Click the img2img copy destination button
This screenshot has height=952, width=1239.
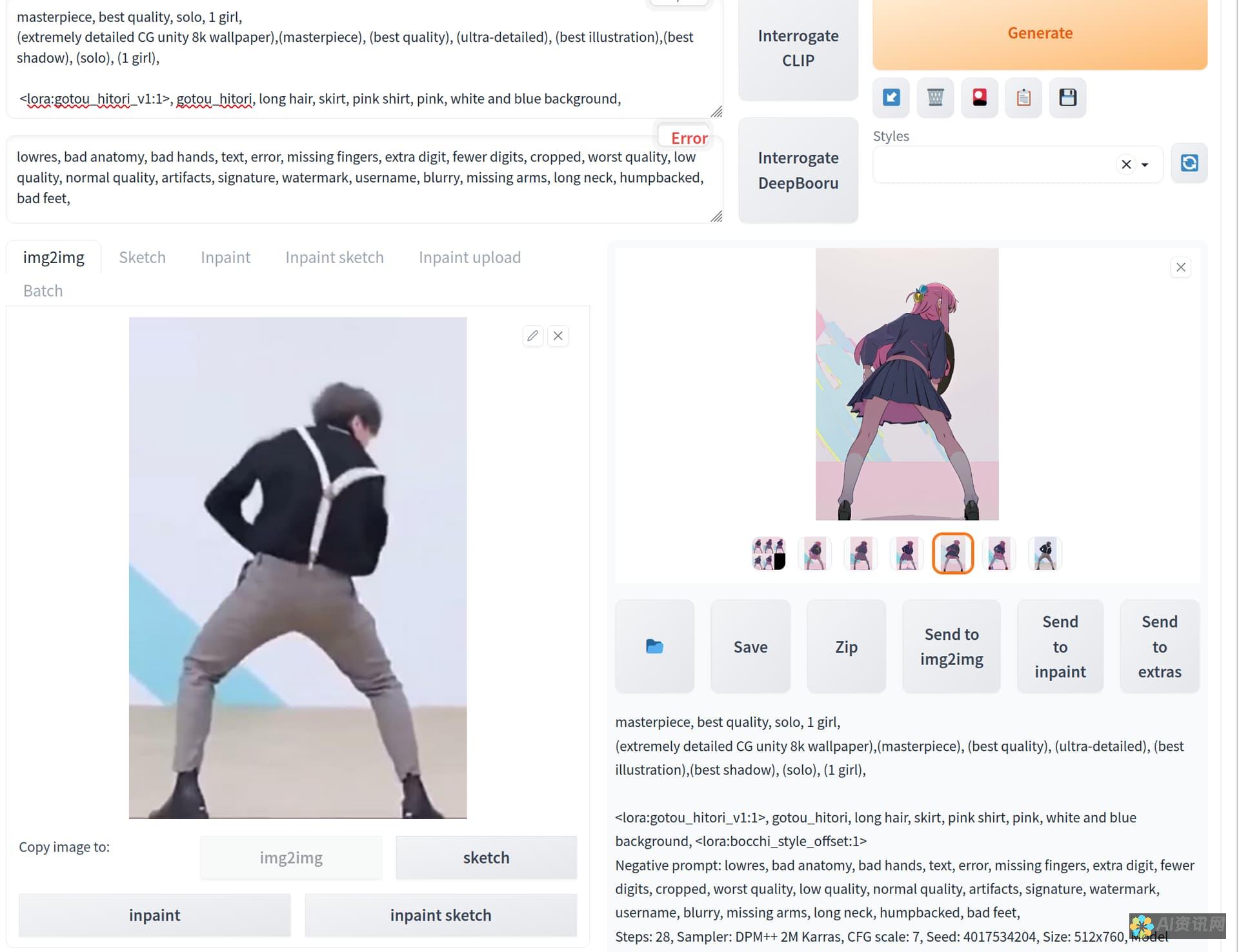(291, 857)
